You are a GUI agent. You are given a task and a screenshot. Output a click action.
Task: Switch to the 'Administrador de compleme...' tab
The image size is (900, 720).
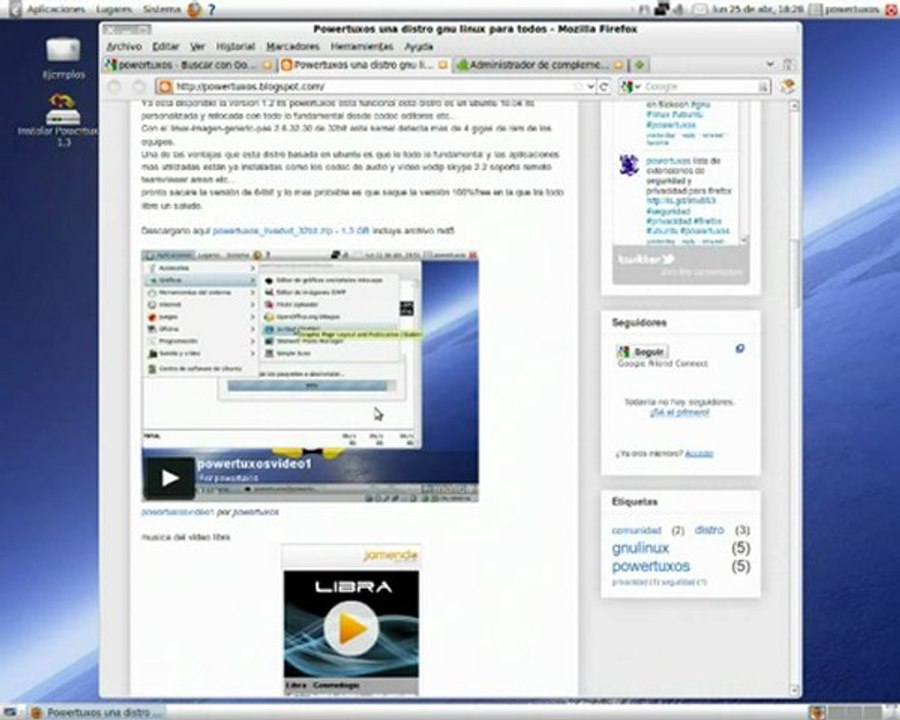tap(541, 65)
